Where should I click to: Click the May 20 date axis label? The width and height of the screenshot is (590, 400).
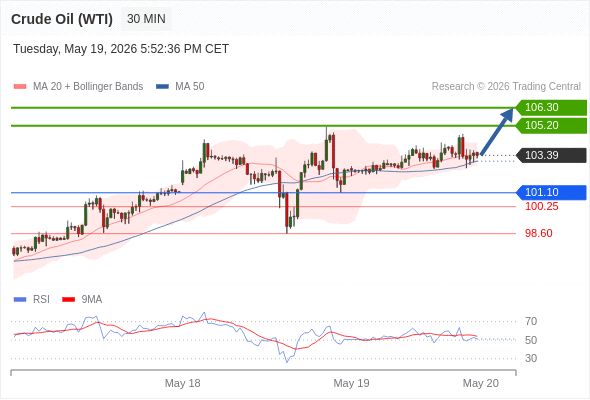(x=481, y=383)
